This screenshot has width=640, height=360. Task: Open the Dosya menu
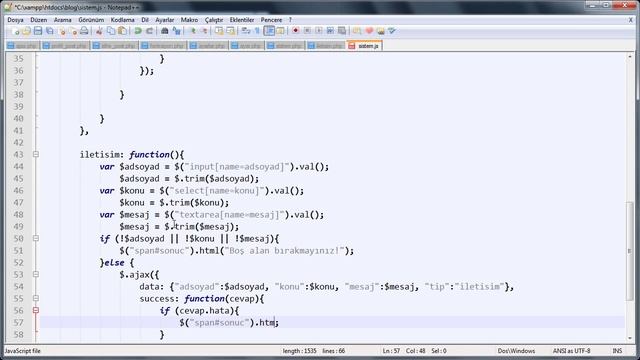(x=15, y=20)
